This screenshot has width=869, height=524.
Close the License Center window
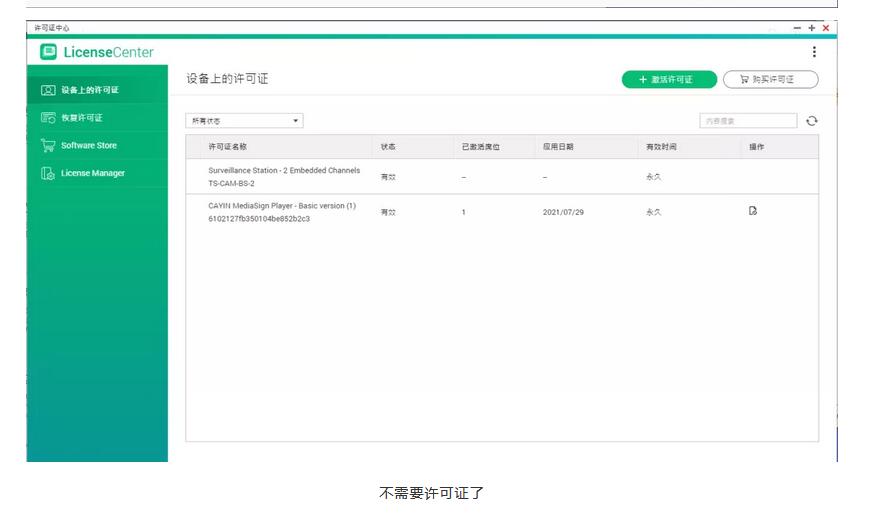(826, 28)
